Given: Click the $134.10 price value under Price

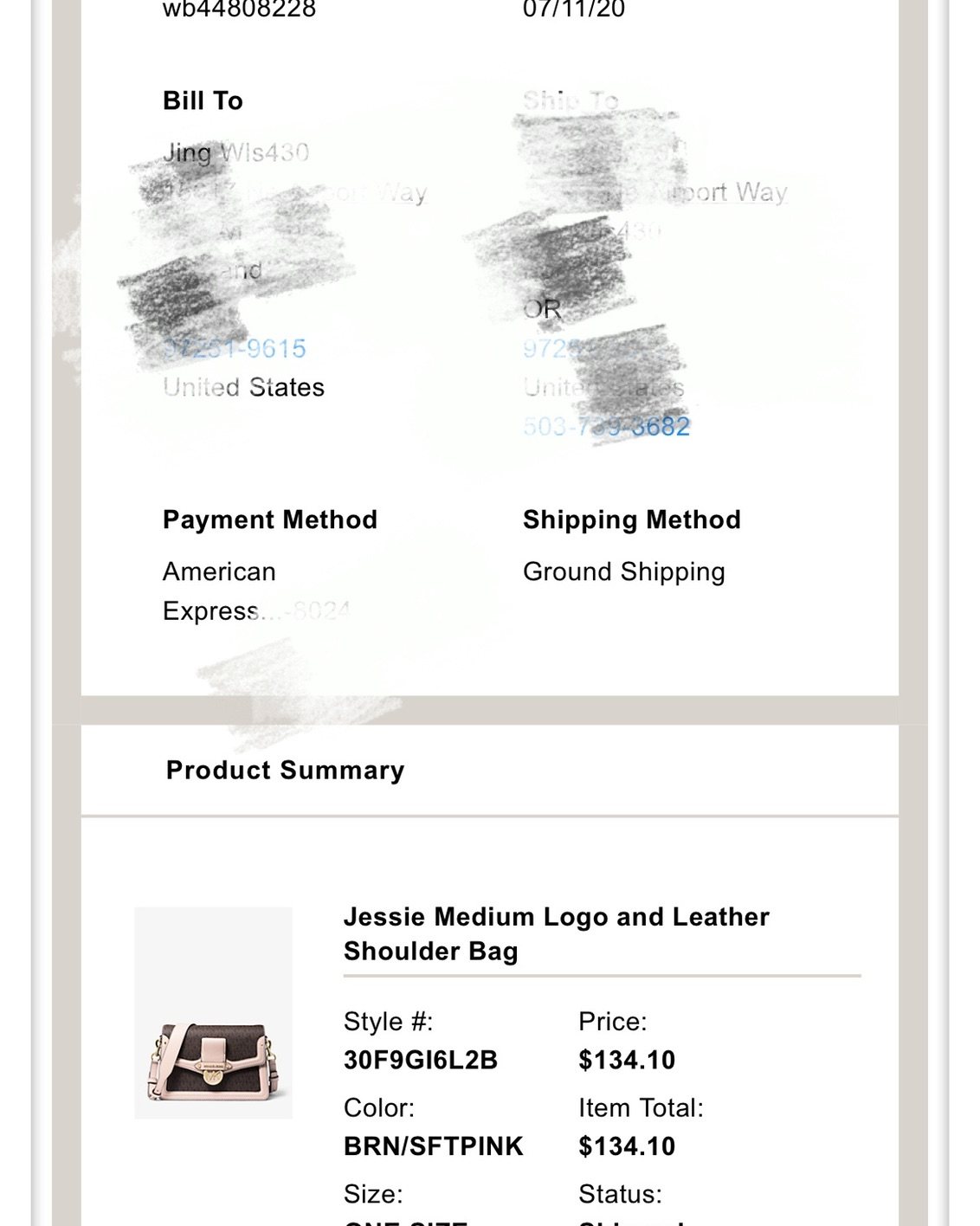Looking at the screenshot, I should click(627, 1060).
